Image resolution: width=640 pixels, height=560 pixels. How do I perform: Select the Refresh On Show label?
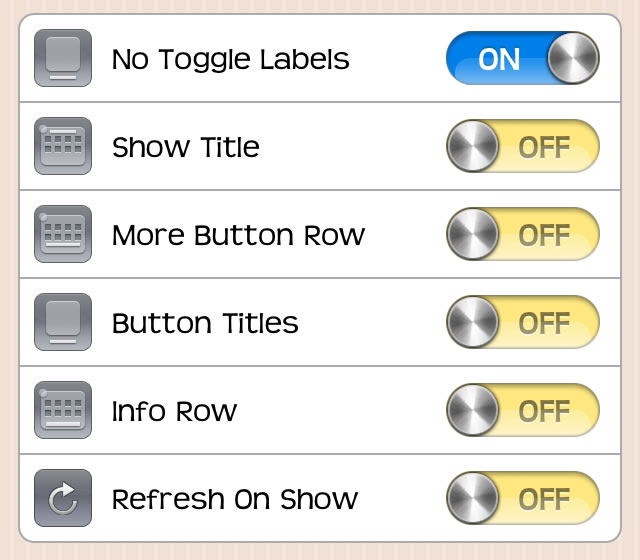point(235,499)
